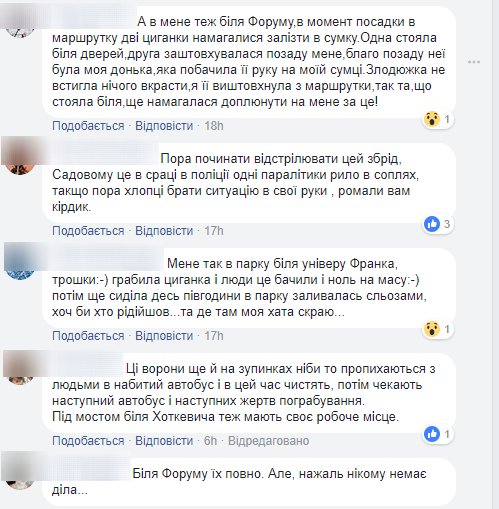499x509 pixels.
Task: Click blue thumbs-up reaction with count 3
Action: [x=432, y=224]
